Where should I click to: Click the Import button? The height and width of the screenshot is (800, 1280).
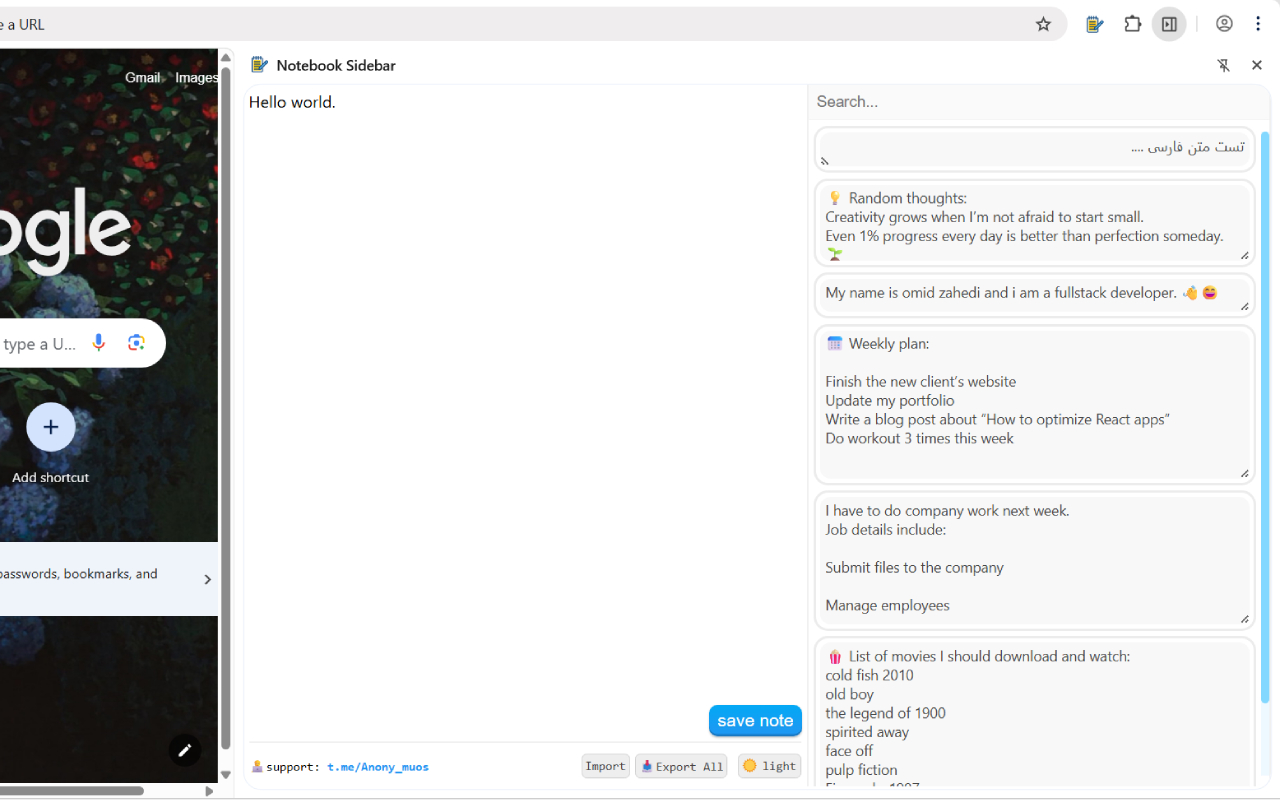[605, 766]
